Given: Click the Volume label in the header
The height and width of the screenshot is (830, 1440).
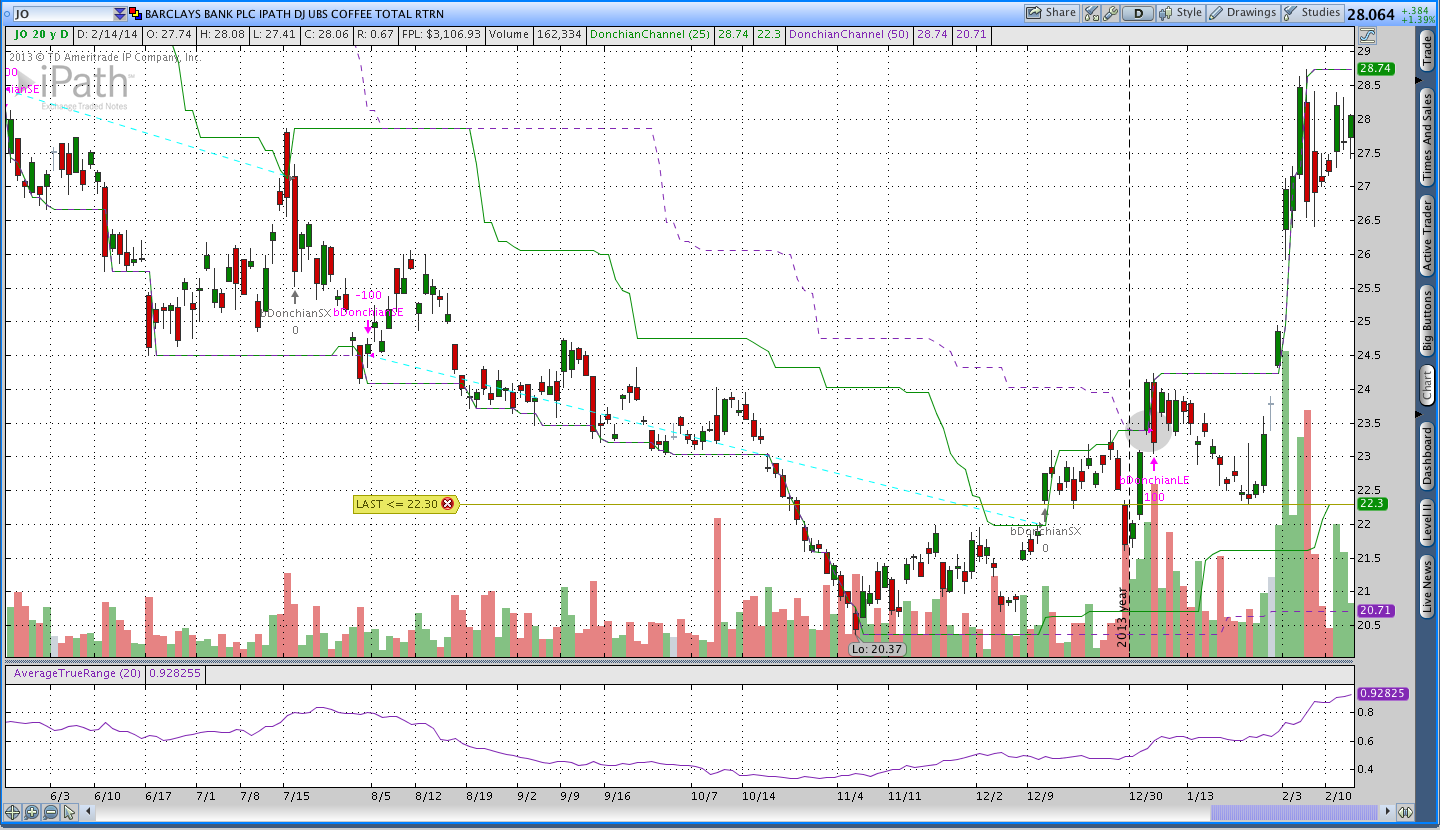Looking at the screenshot, I should click(509, 34).
